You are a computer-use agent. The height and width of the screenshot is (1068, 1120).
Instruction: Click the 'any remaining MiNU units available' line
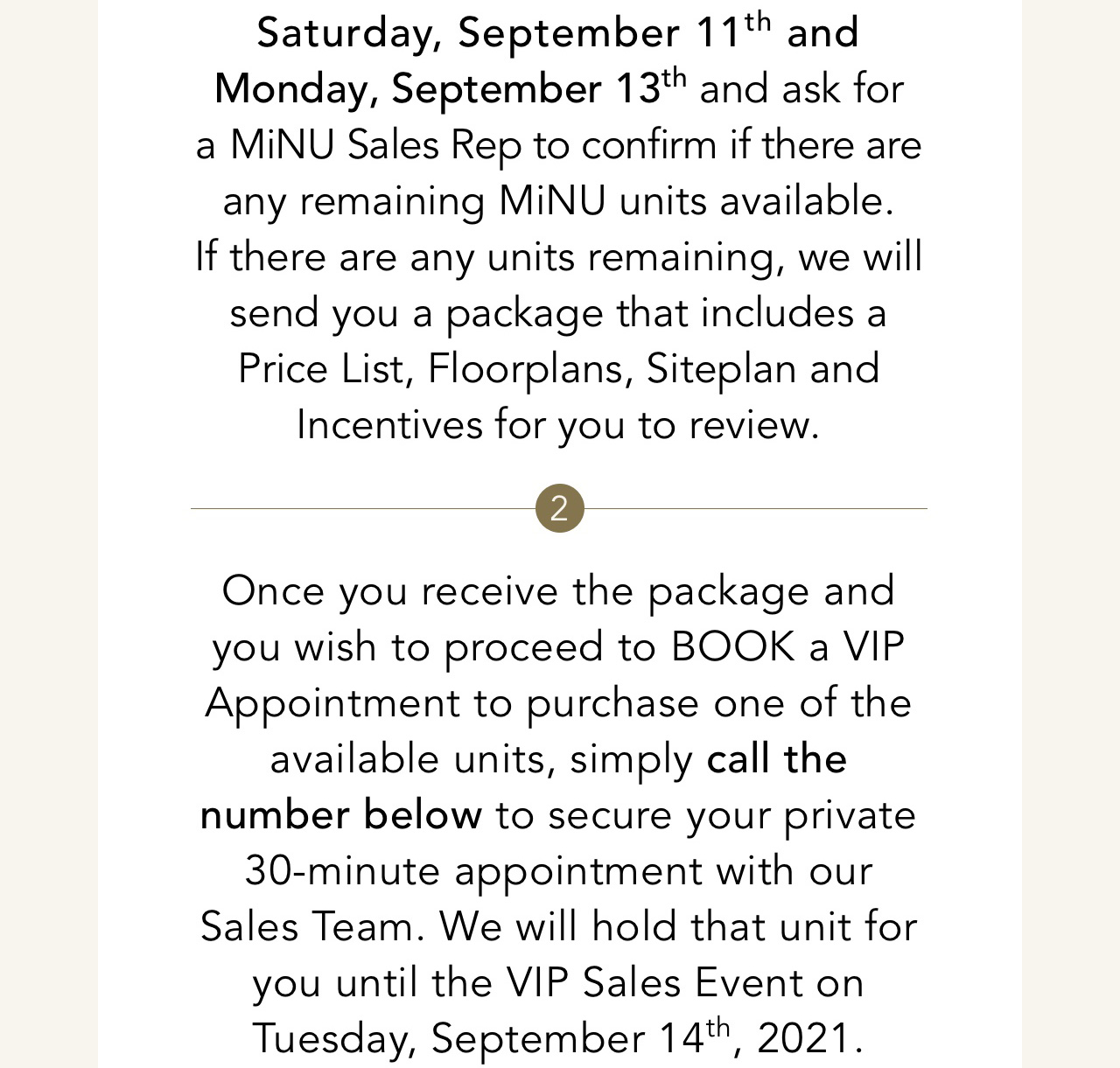click(559, 201)
